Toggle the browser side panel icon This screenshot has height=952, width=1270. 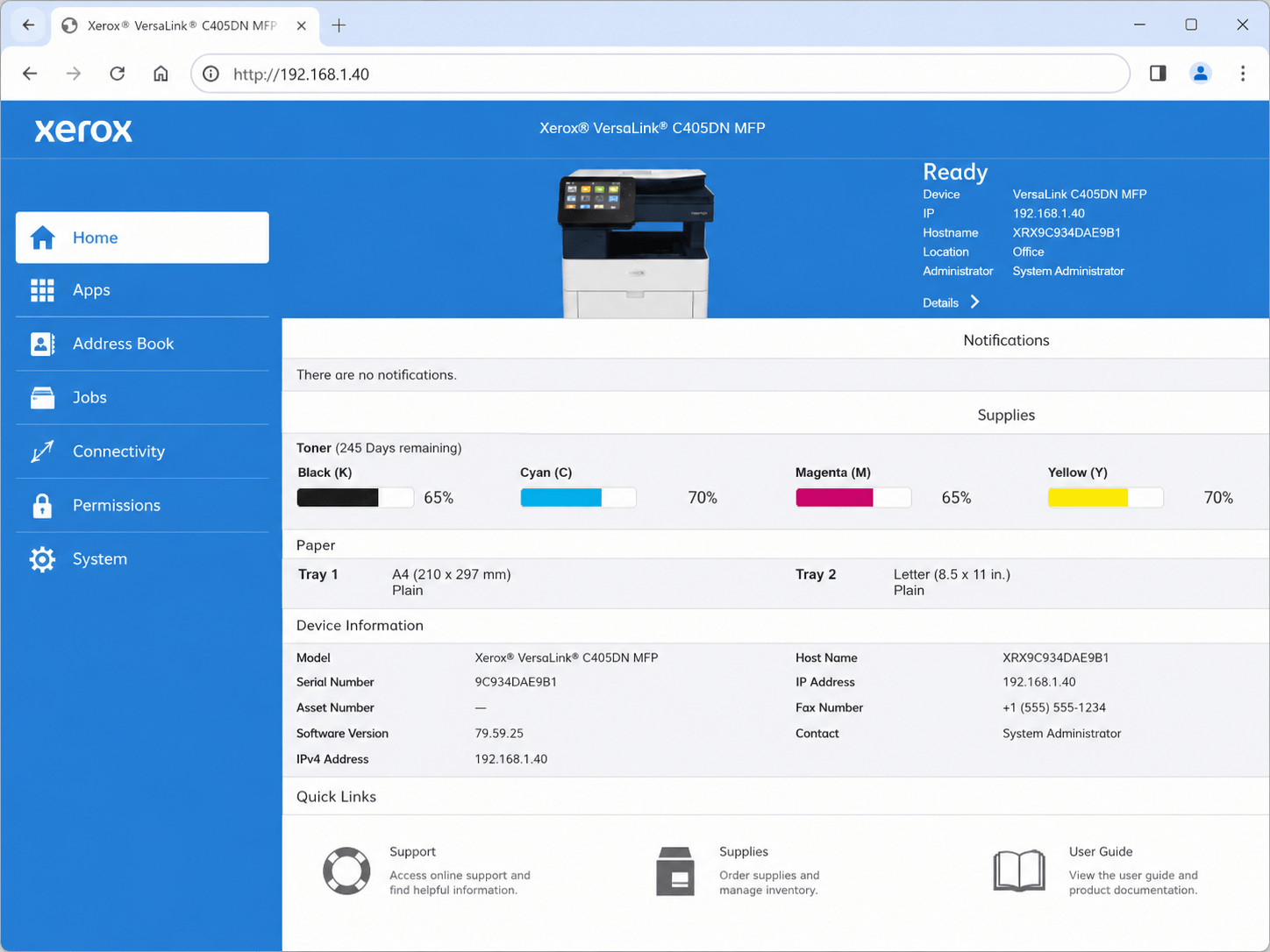(1158, 74)
